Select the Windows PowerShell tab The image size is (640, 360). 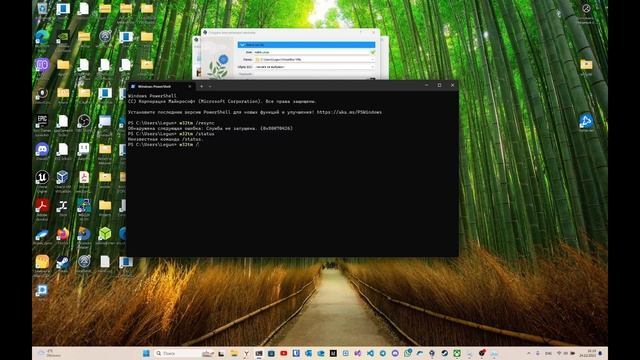(160, 86)
